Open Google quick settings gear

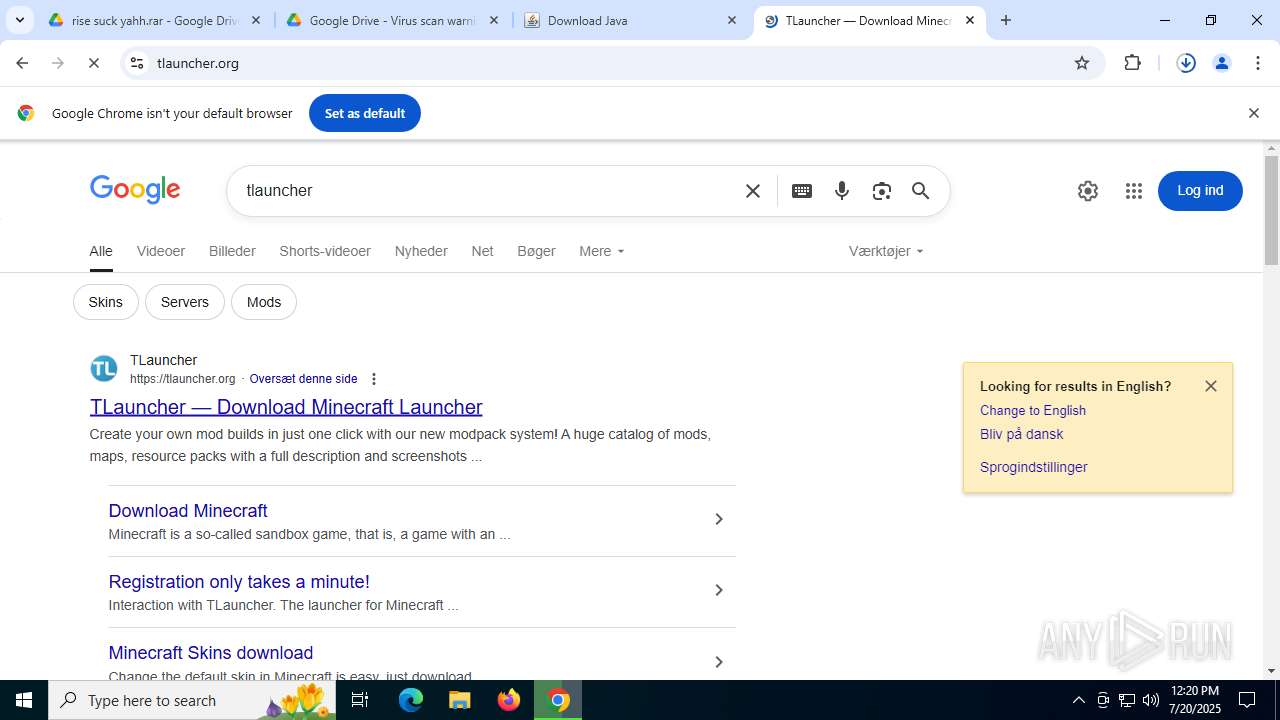pyautogui.click(x=1088, y=191)
